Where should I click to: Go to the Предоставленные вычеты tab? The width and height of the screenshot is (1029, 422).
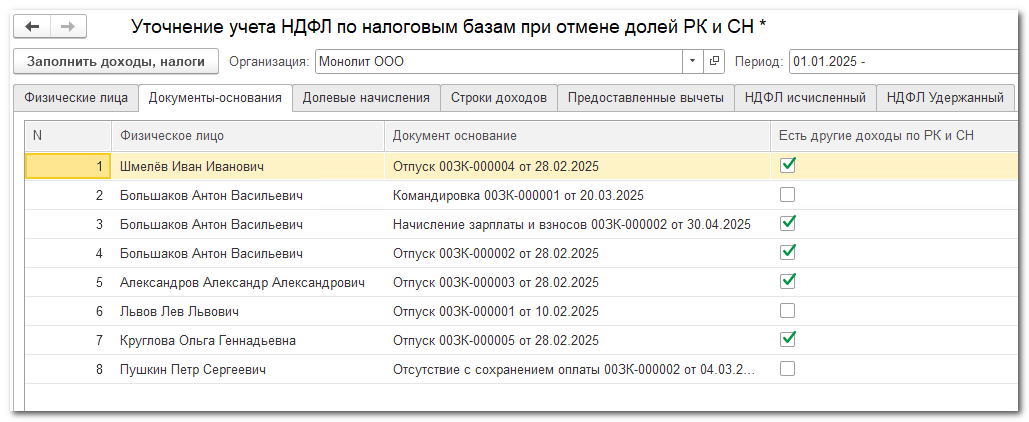coord(645,98)
